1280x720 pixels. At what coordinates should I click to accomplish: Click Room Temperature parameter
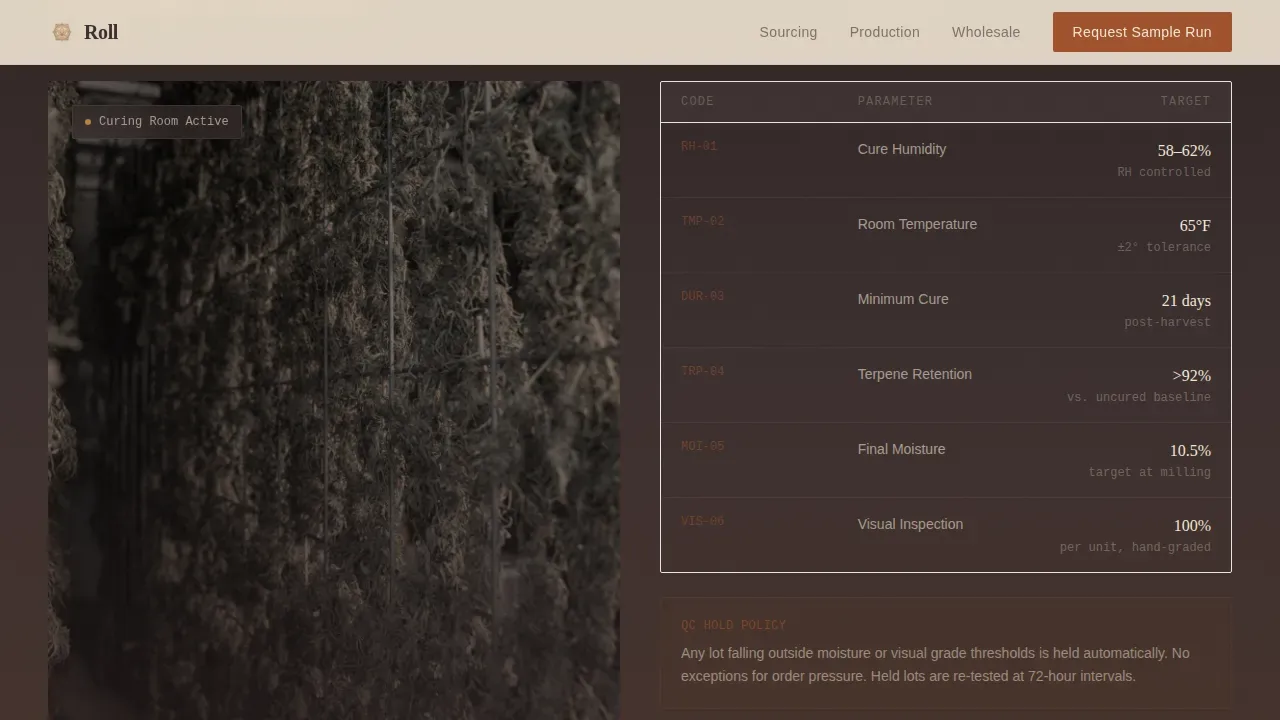[x=917, y=224]
